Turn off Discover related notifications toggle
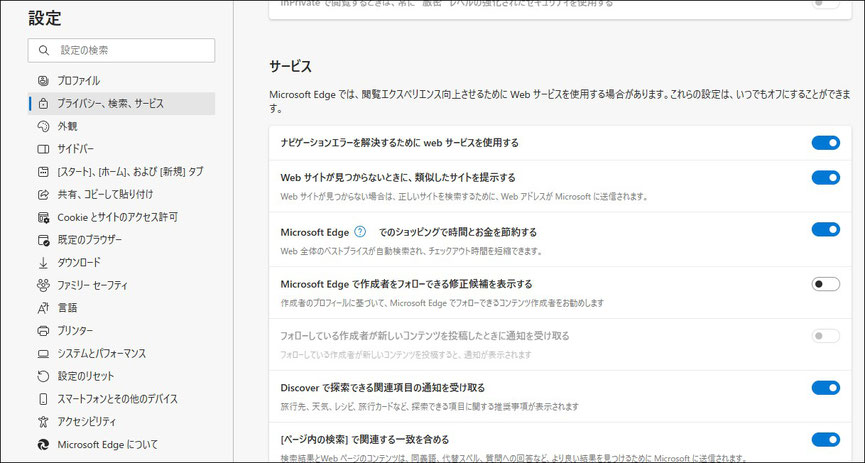Screen dimensions: 865x463 coord(825,387)
